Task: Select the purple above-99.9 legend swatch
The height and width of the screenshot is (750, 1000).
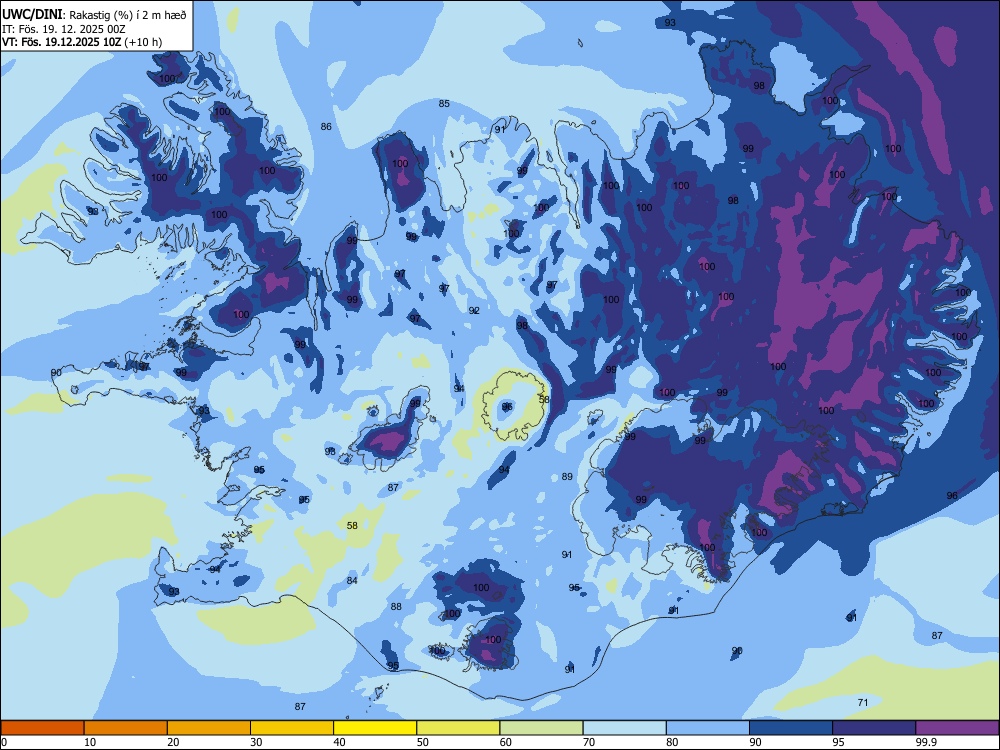Action: [x=957, y=728]
